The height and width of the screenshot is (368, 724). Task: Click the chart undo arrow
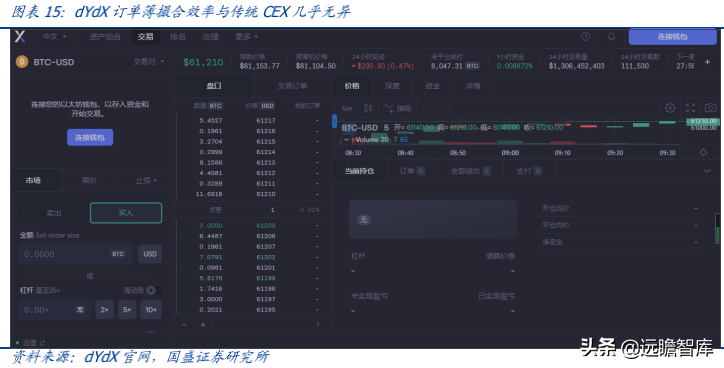pos(426,109)
